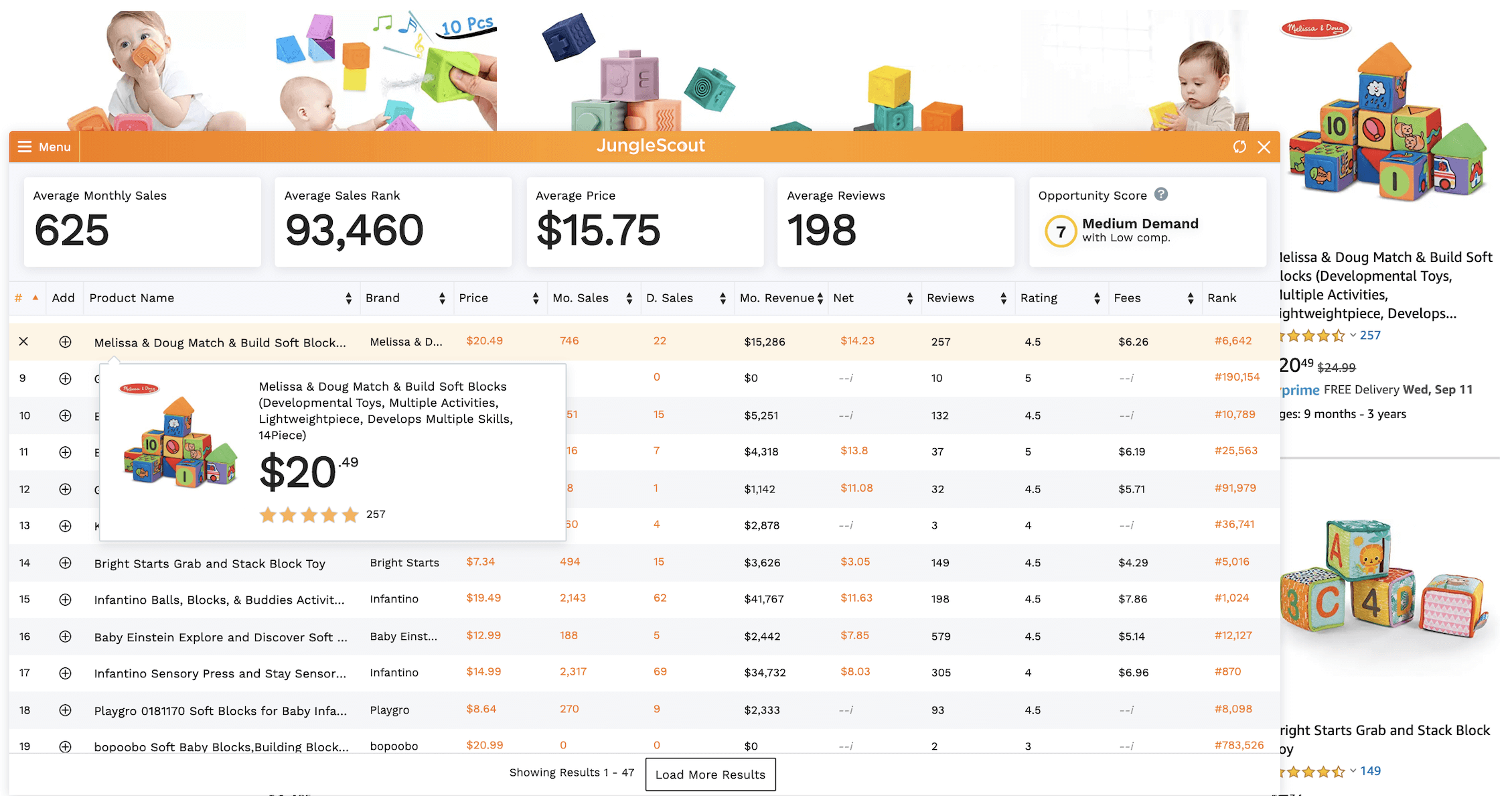The width and height of the screenshot is (1512, 796).
Task: Add the Melissa & Doug product to tracker
Action: coord(65,342)
